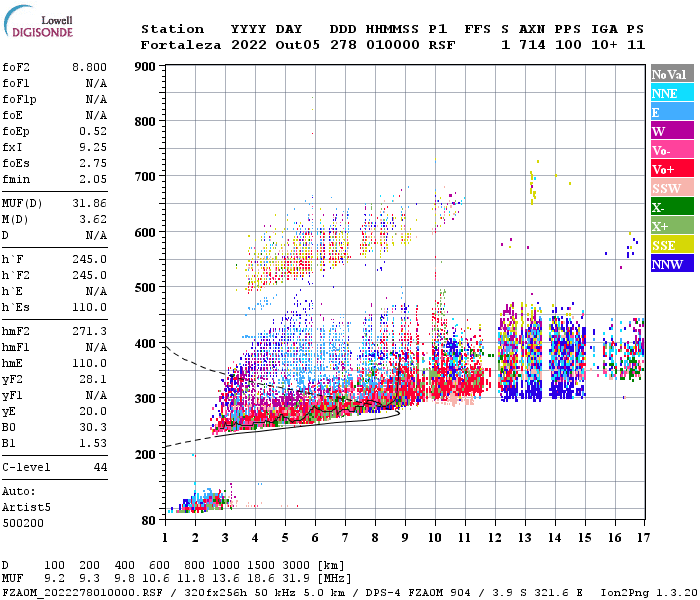Viewport: 700px width, 600px height.
Task: Click the B1 value 1.53
Action: [x=93, y=443]
